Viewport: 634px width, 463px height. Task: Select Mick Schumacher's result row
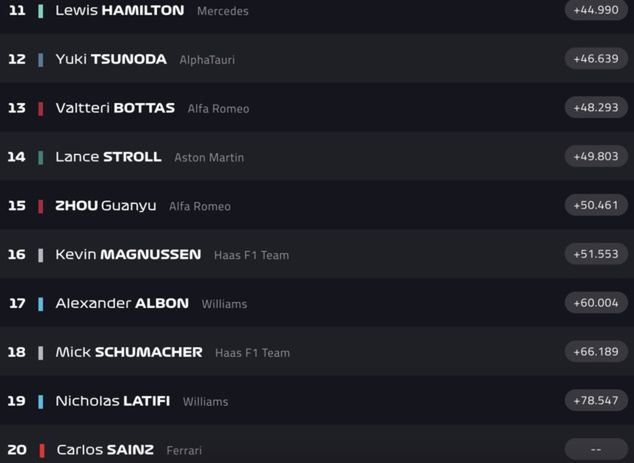click(129, 352)
